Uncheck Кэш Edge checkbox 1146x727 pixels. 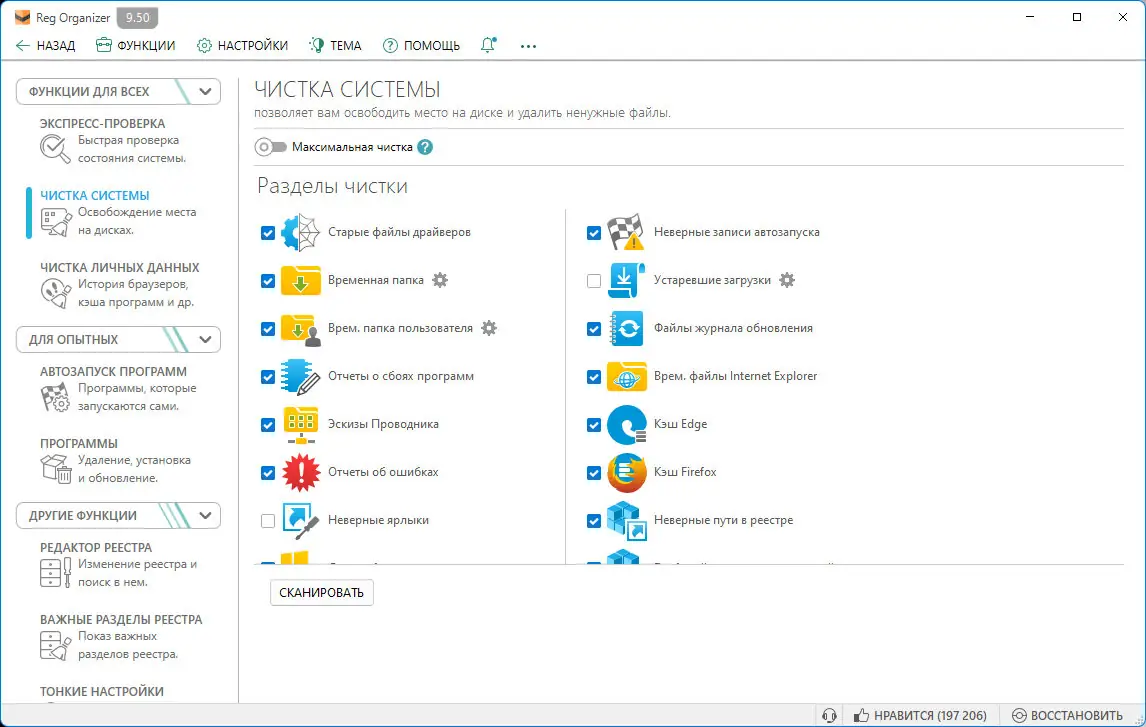[593, 425]
